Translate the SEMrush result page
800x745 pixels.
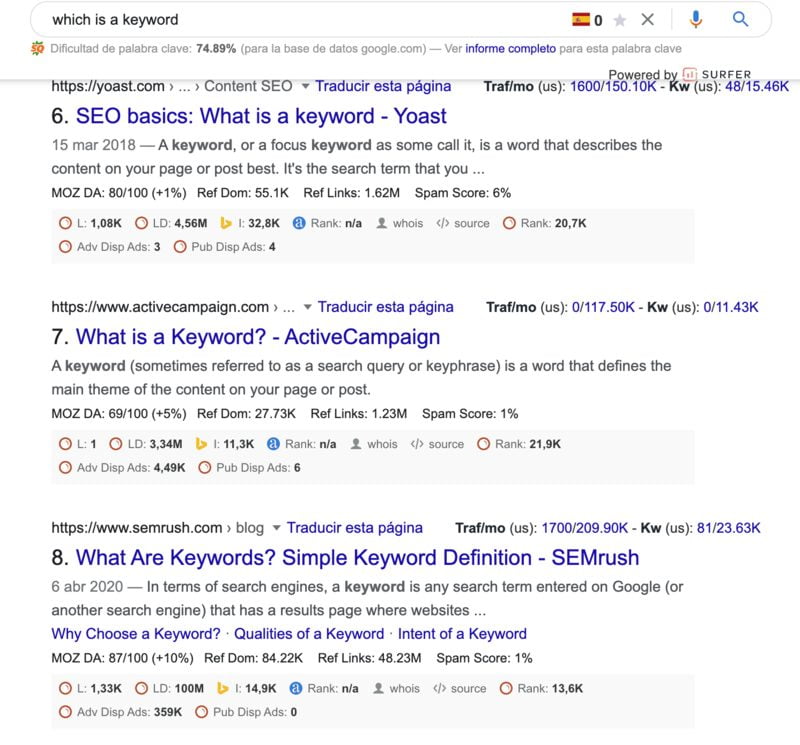(x=355, y=528)
